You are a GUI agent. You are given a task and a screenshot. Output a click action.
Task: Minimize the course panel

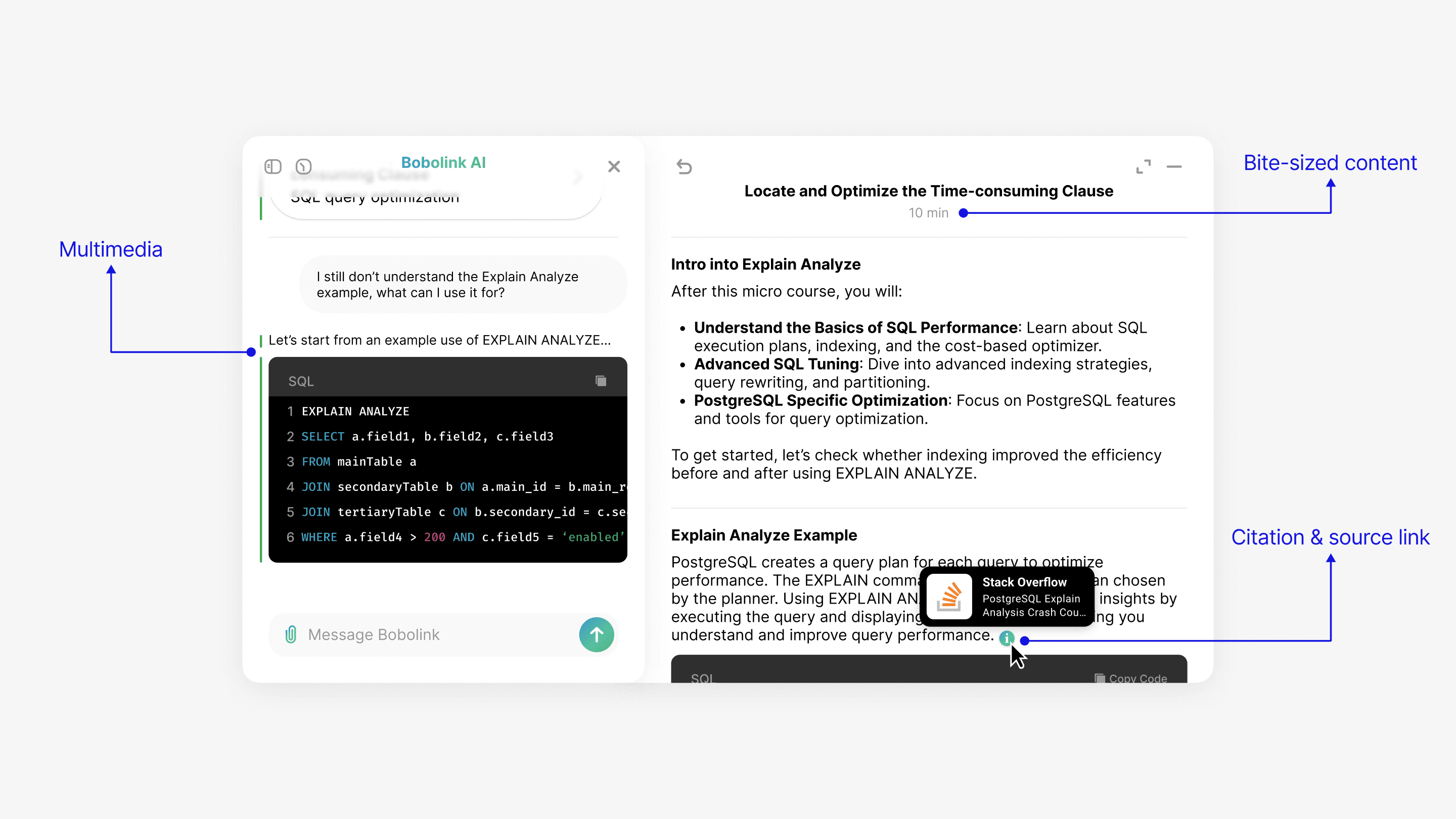pos(1174,166)
